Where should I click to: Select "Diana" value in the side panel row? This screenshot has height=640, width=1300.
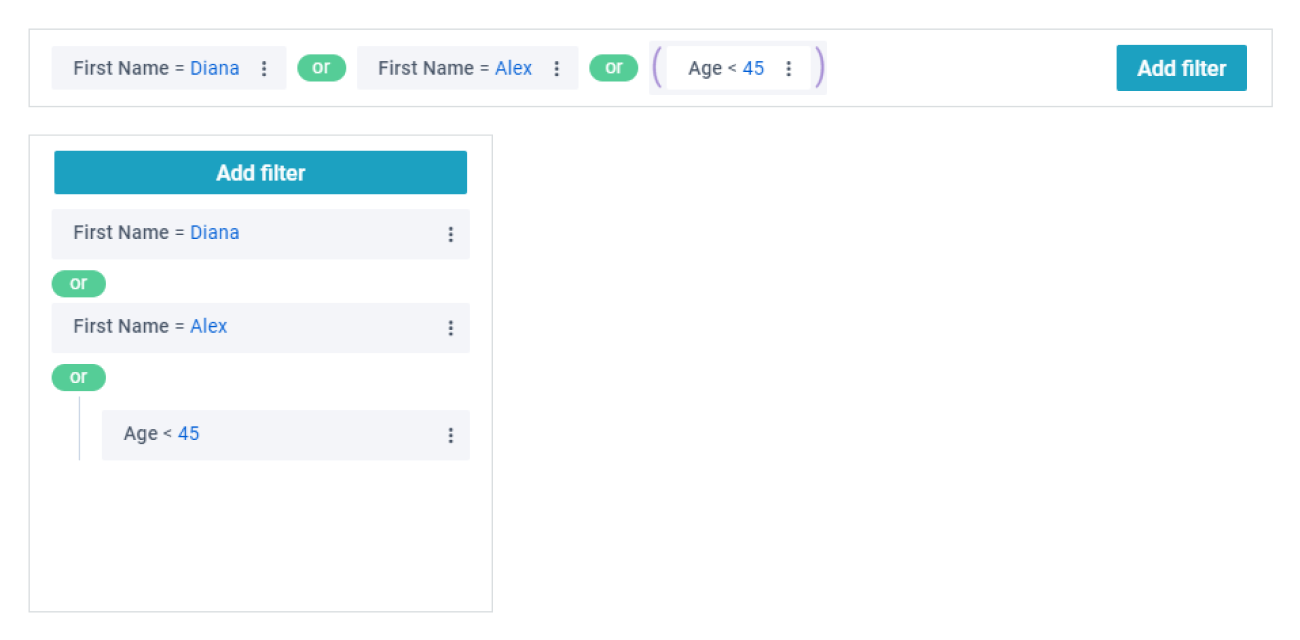215,233
